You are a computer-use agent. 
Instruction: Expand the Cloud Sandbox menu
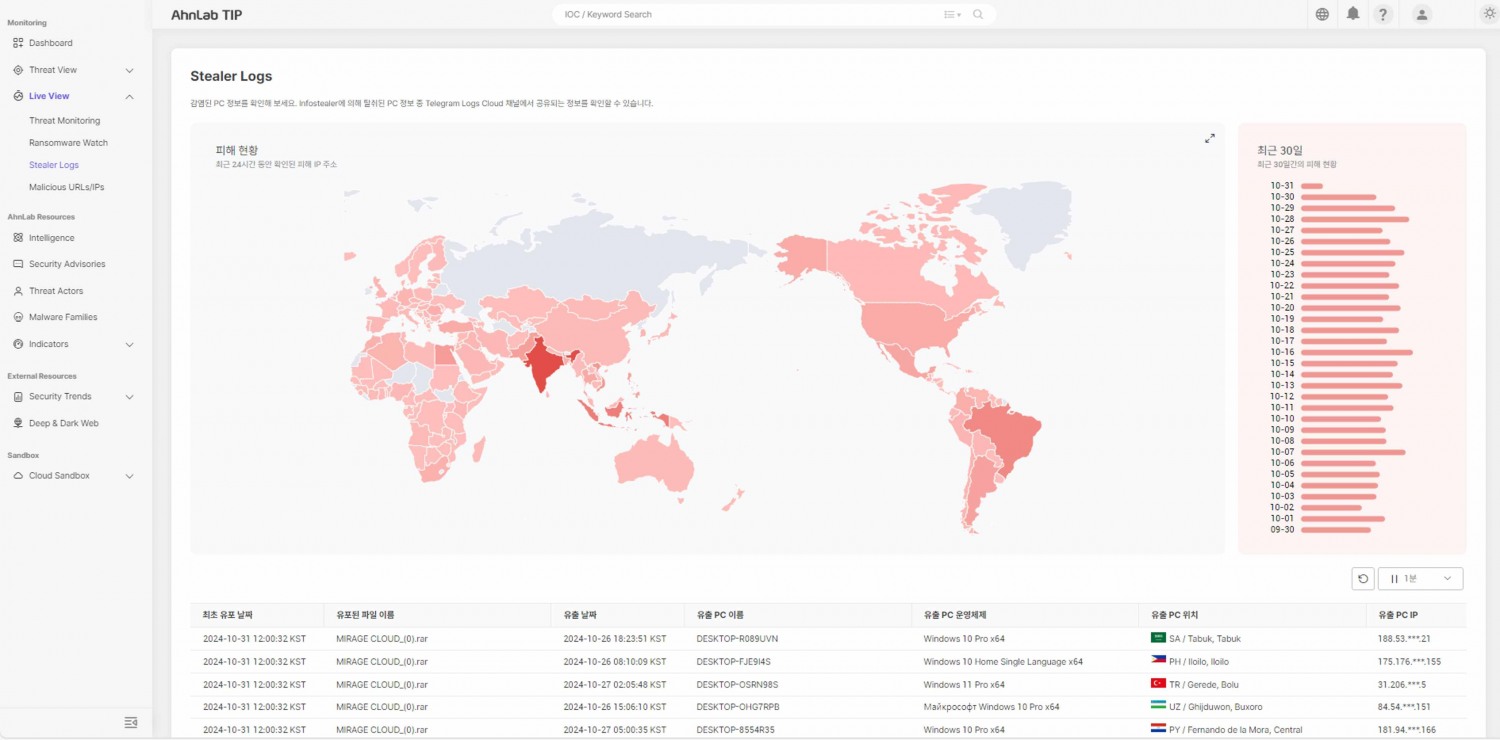tap(129, 476)
